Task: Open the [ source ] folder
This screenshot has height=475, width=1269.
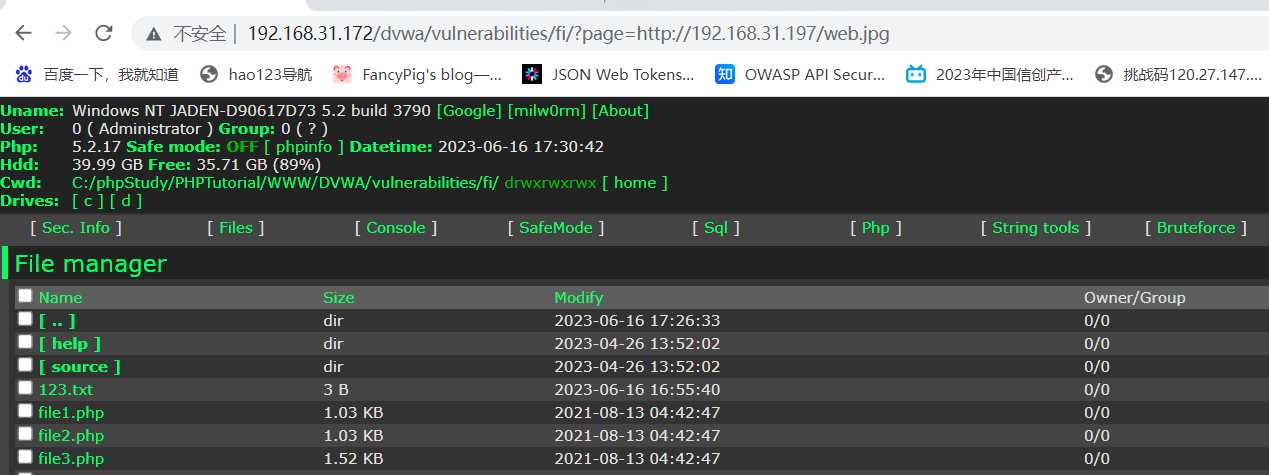Action: tap(79, 366)
